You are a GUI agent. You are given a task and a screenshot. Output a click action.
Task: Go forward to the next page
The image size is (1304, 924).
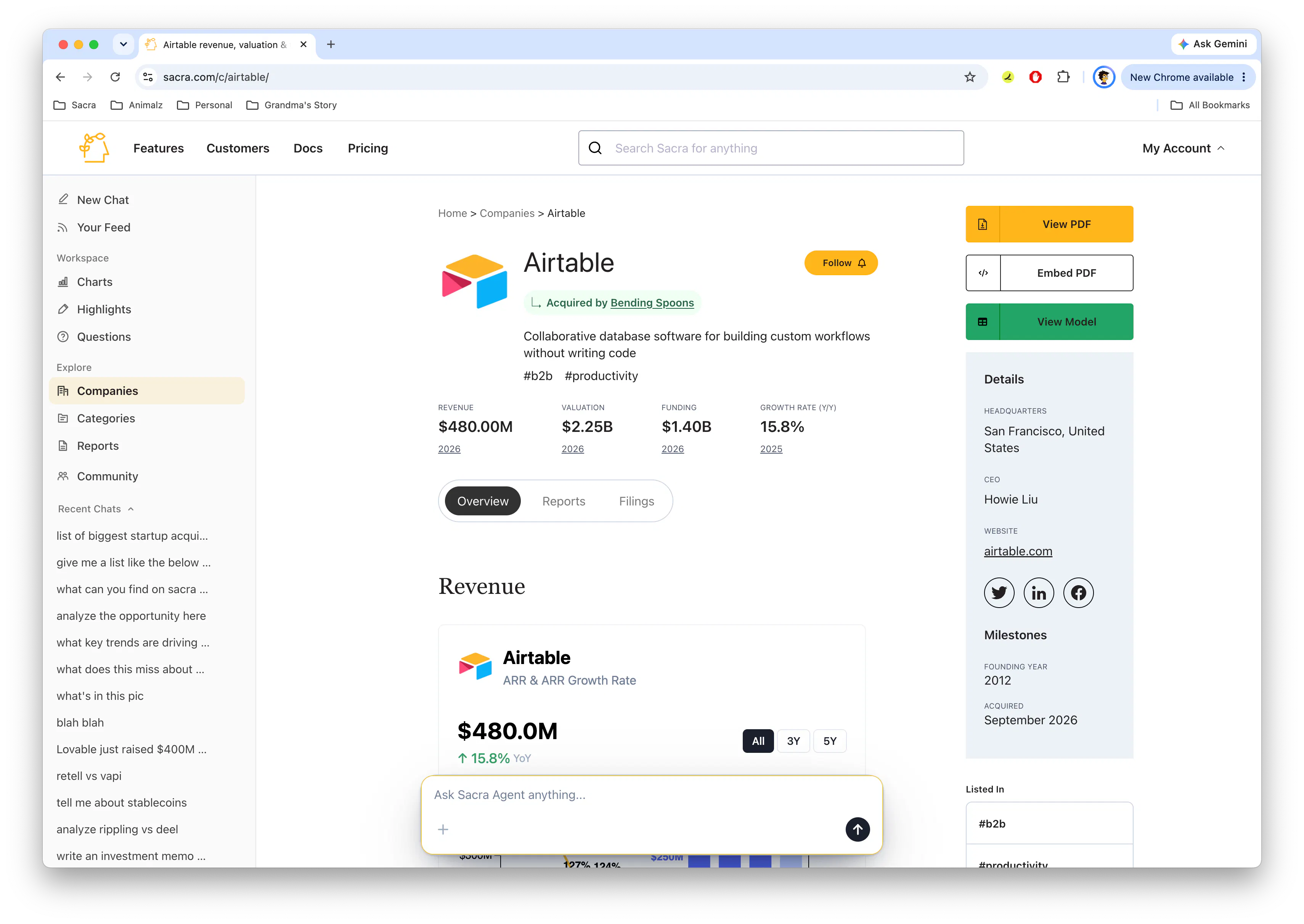click(x=88, y=77)
